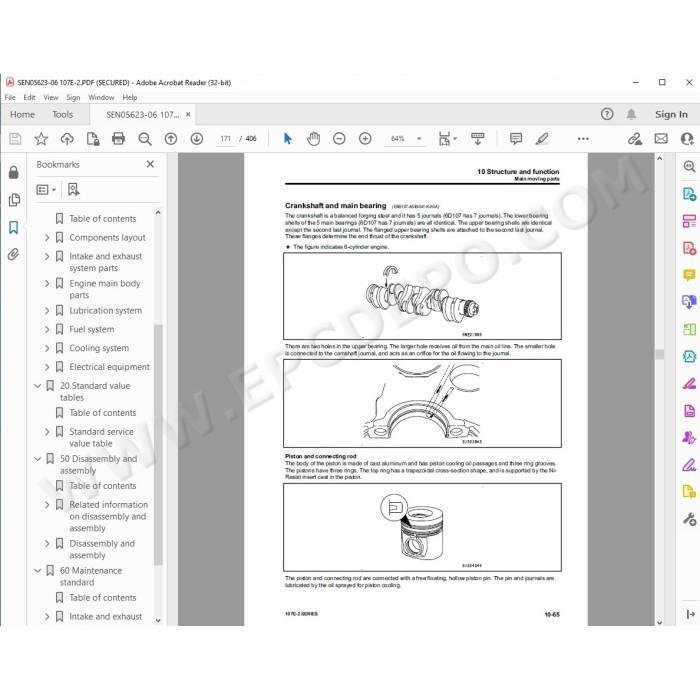
Task: Go to previous page arrow
Action: point(171,139)
